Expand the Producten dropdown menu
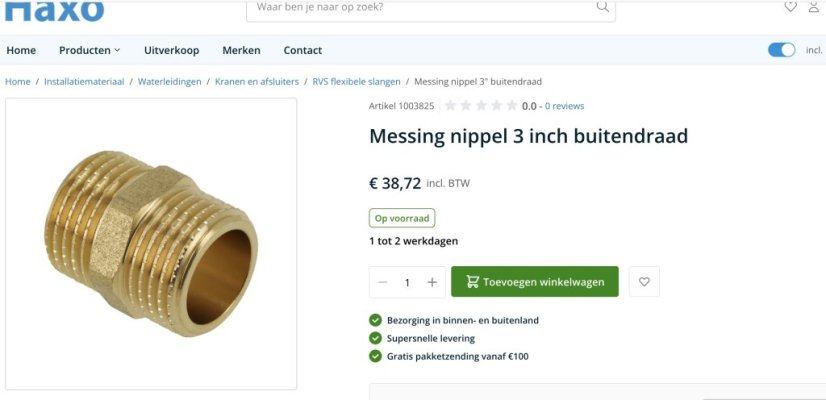Screen dimensions: 826x400 [89, 50]
